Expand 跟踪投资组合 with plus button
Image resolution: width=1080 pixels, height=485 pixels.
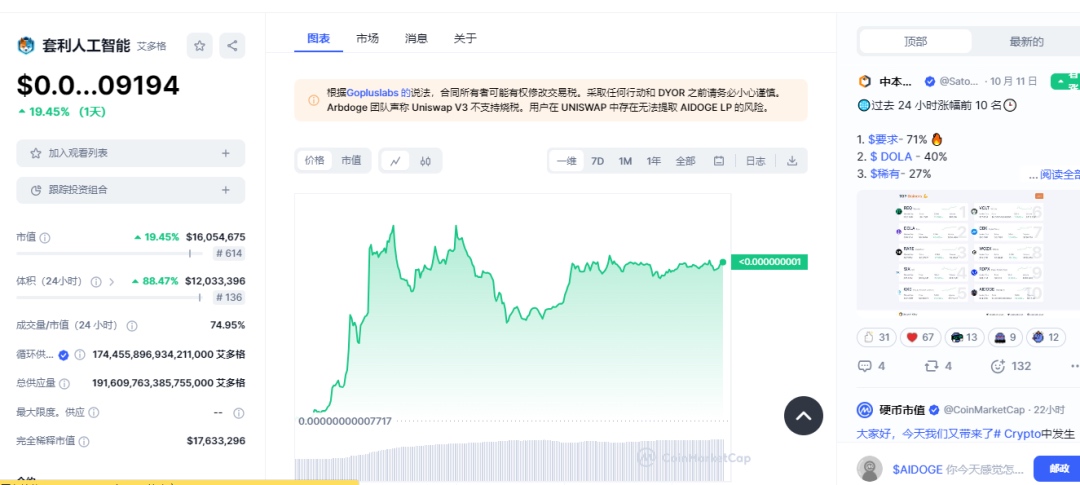(226, 189)
